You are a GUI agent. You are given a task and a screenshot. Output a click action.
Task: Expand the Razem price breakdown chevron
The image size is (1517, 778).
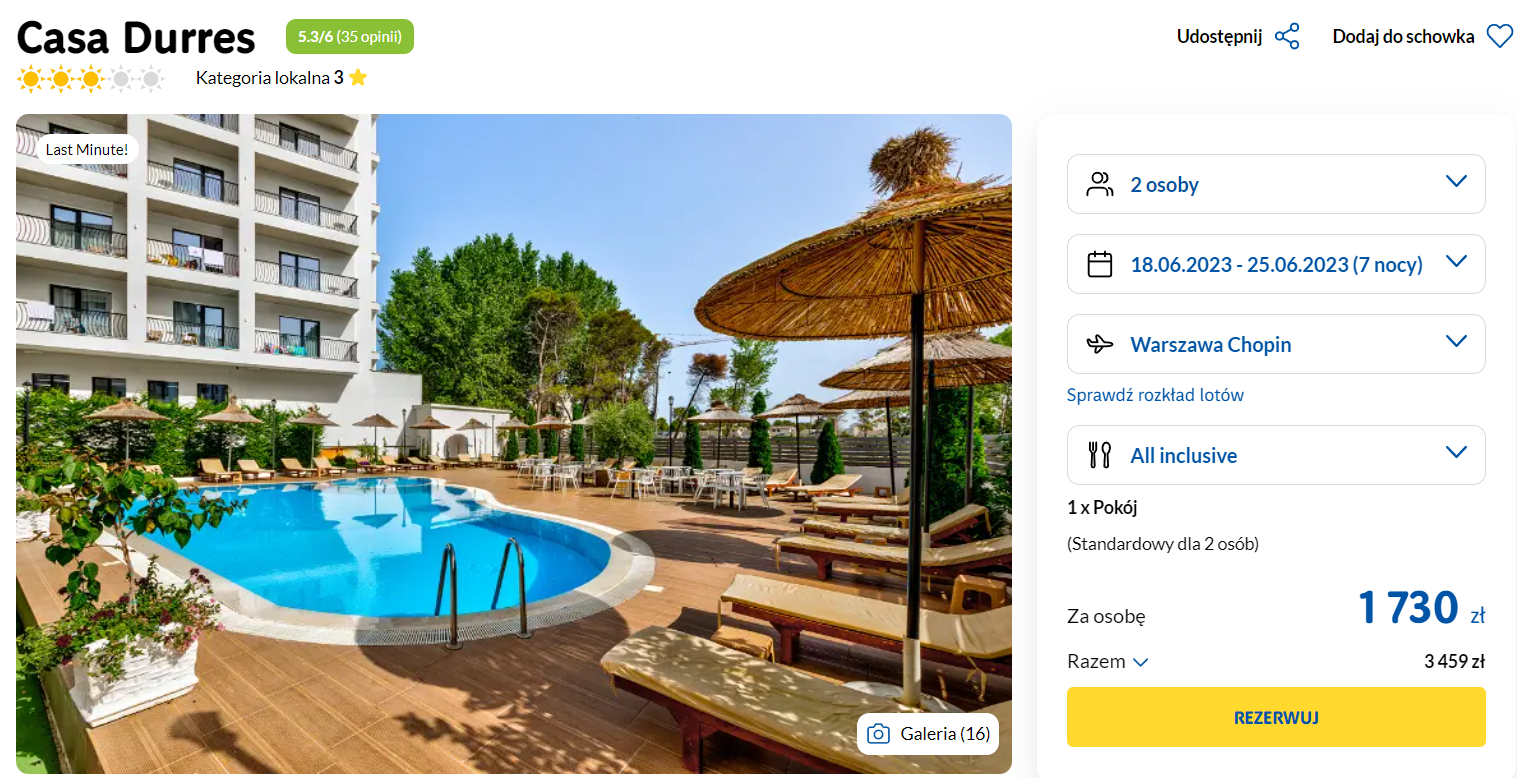pyautogui.click(x=1140, y=662)
